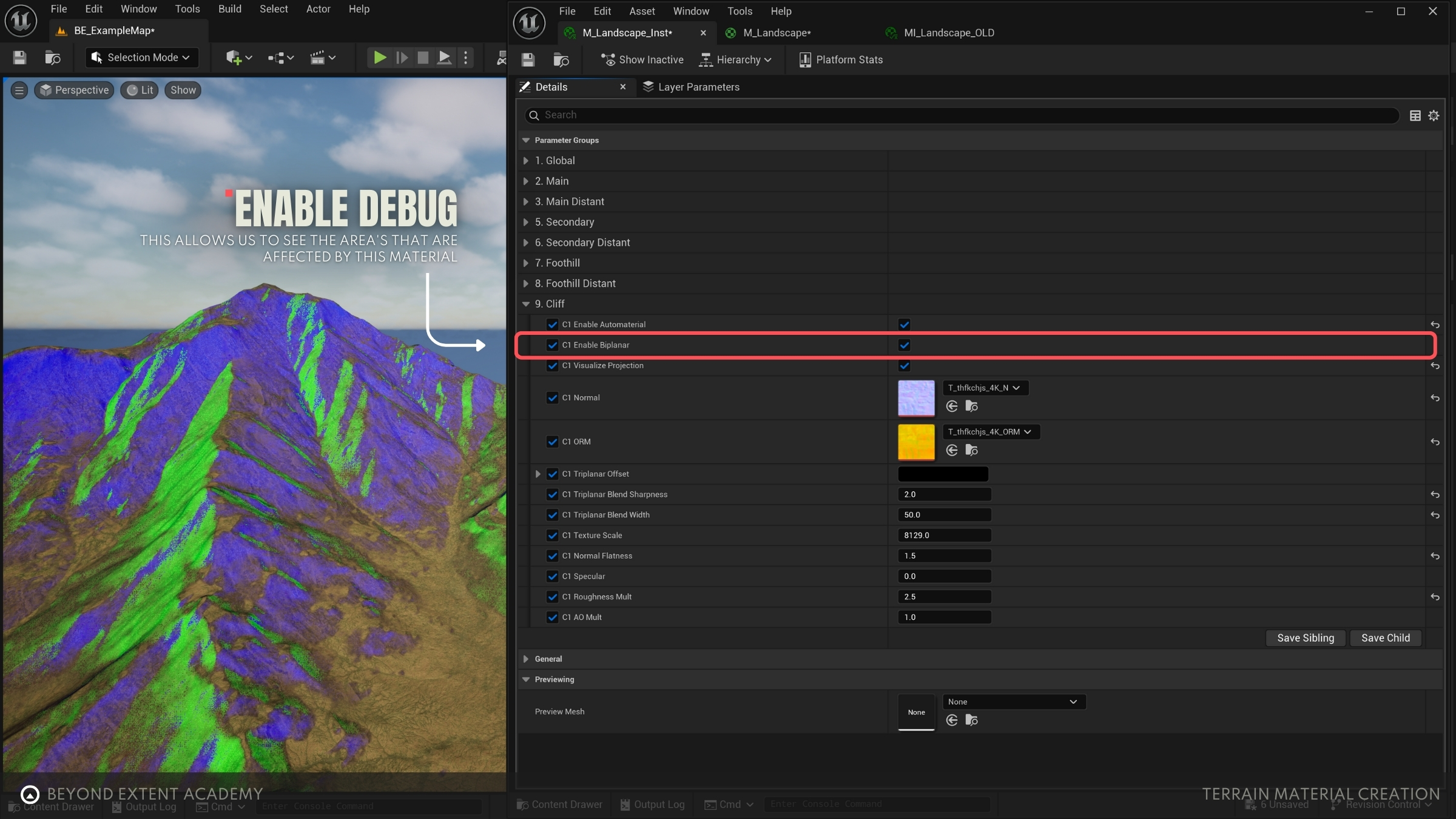The height and width of the screenshot is (819, 1456).
Task: Open the Platform Stats panel
Action: [x=841, y=59]
